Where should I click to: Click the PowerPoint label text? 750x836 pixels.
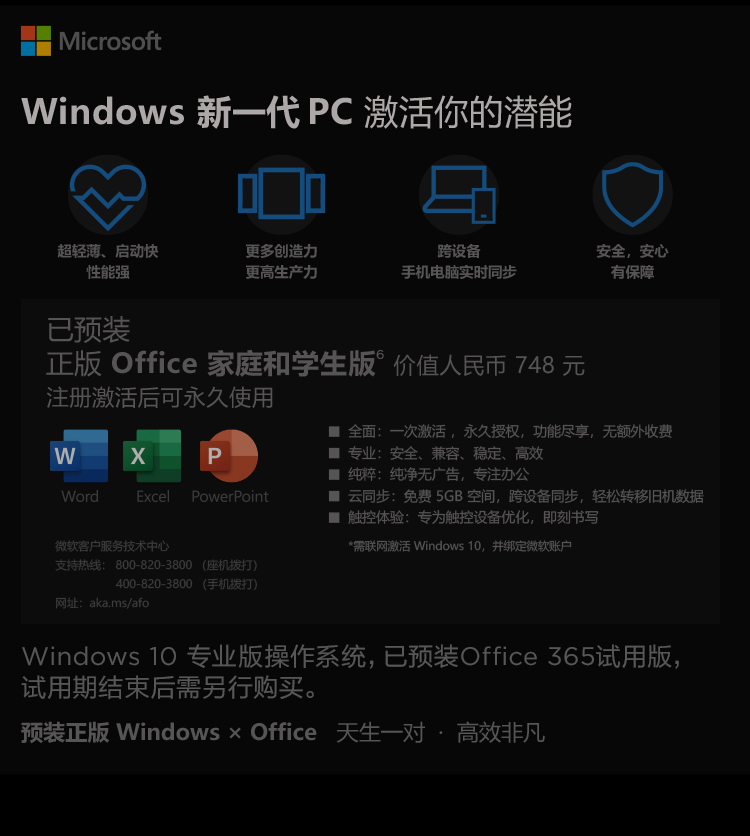(230, 496)
